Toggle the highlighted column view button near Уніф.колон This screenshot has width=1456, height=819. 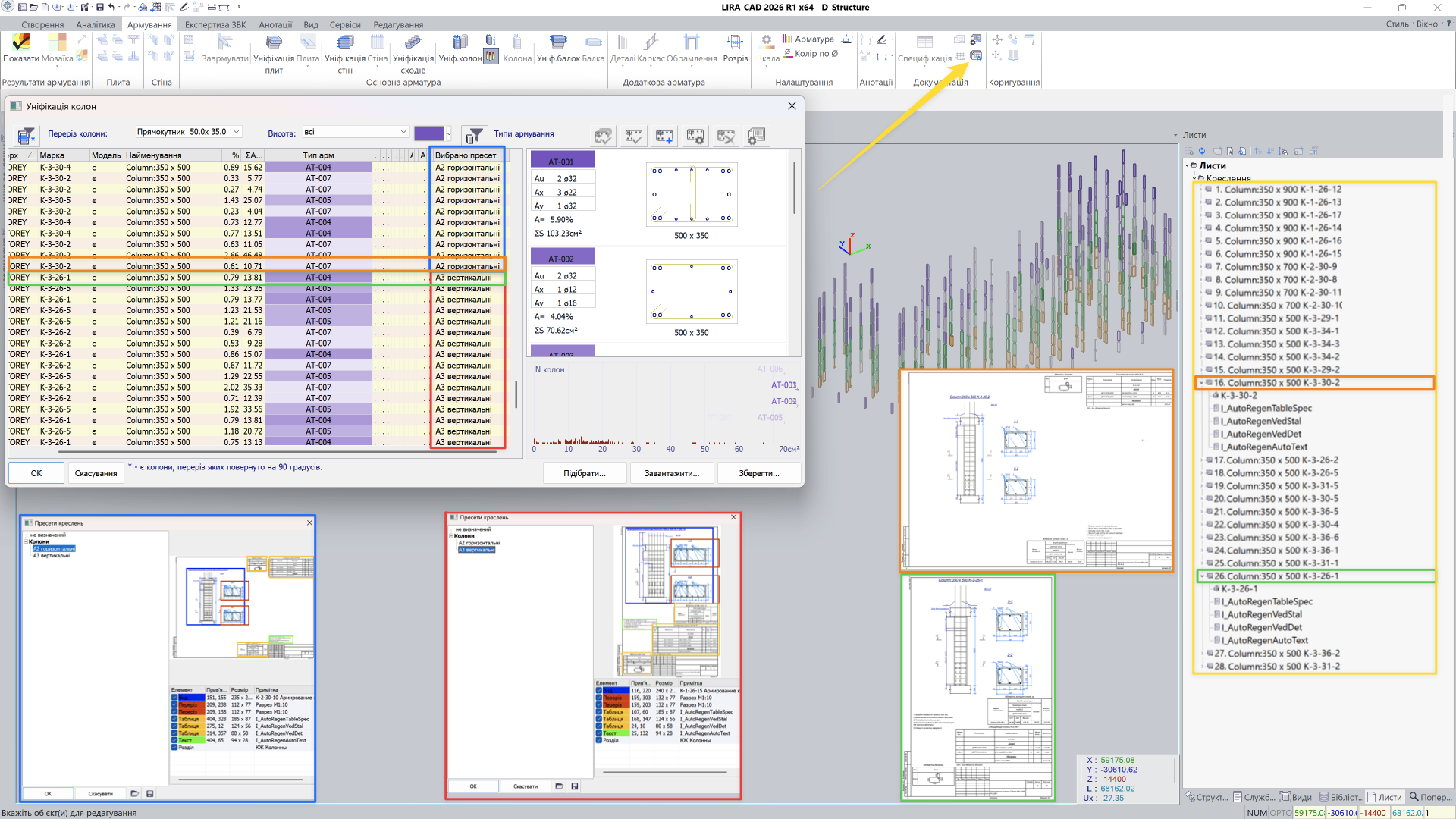point(491,56)
